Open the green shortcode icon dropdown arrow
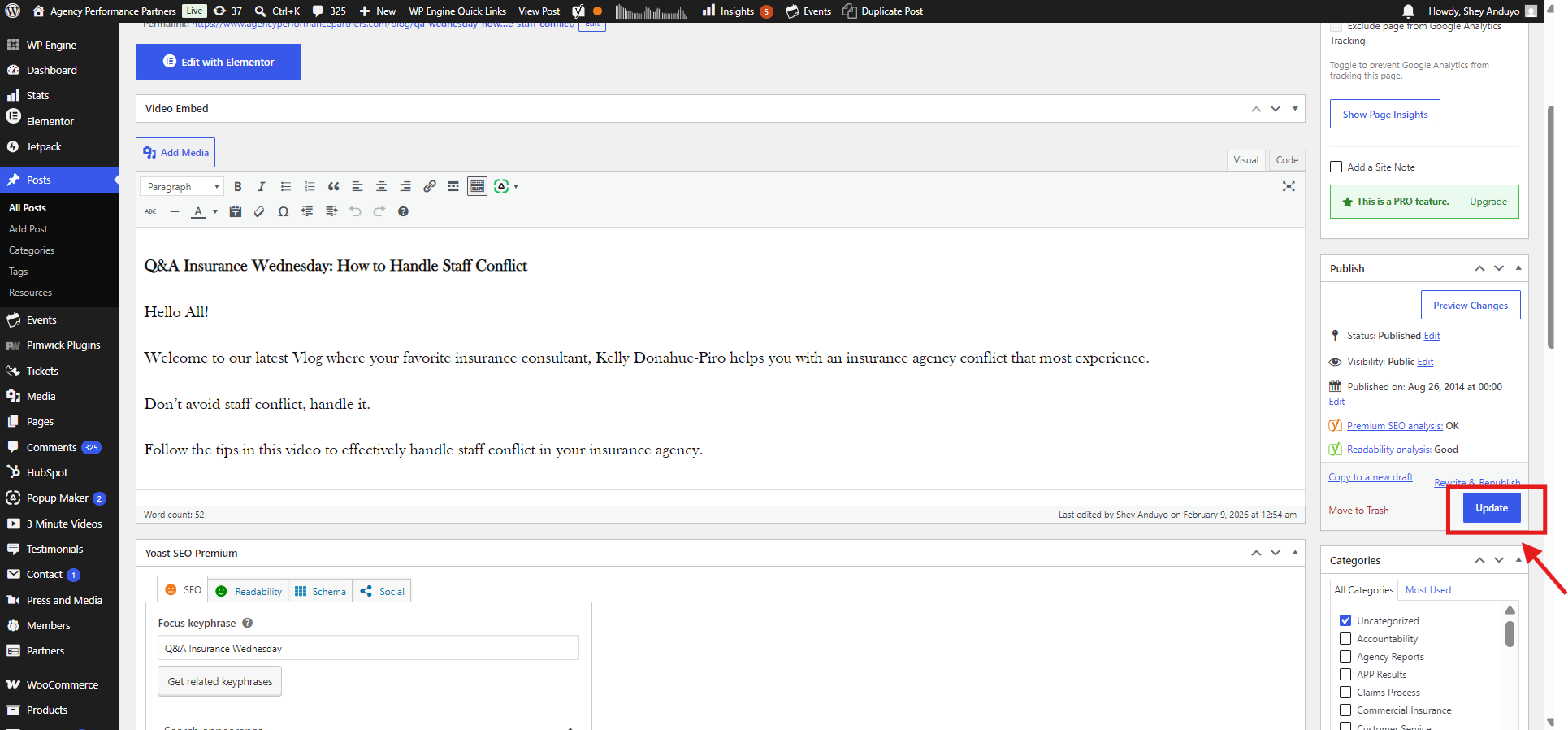 pyautogui.click(x=516, y=187)
